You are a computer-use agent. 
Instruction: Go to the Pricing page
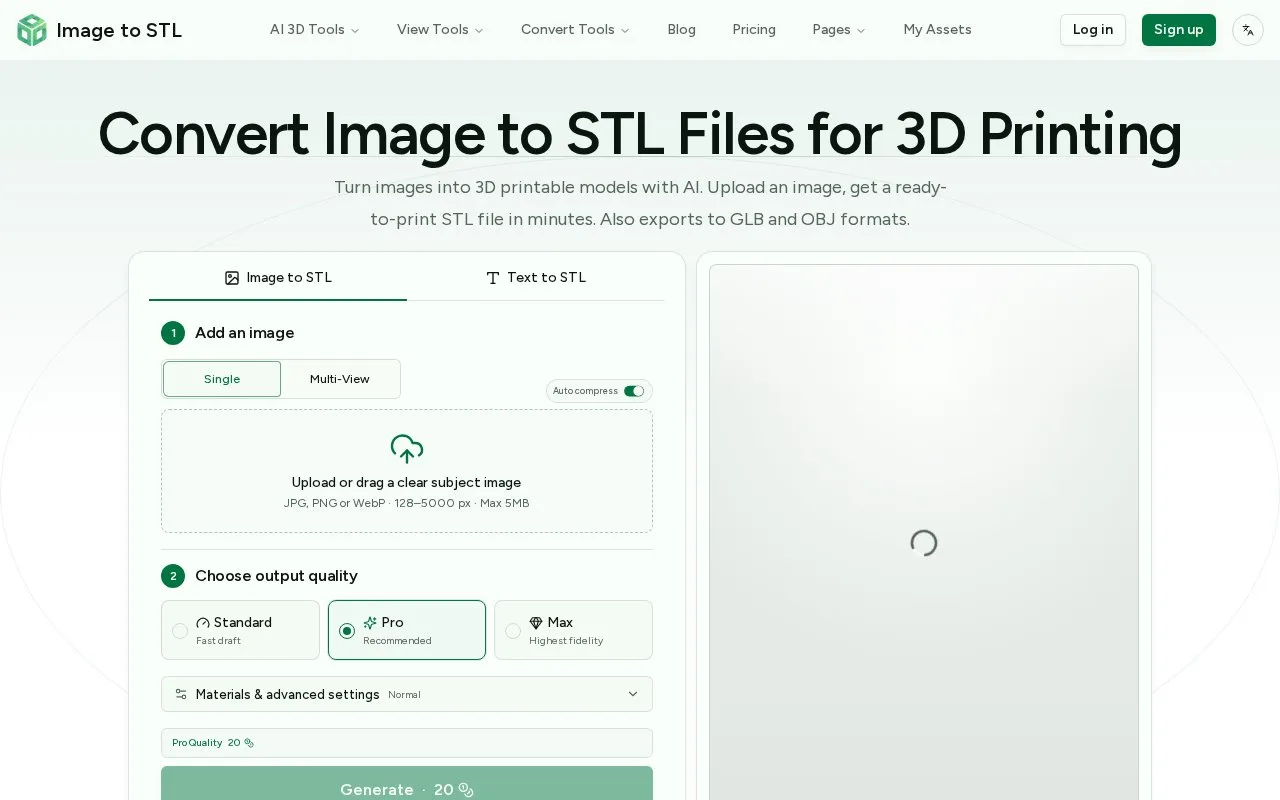(754, 30)
